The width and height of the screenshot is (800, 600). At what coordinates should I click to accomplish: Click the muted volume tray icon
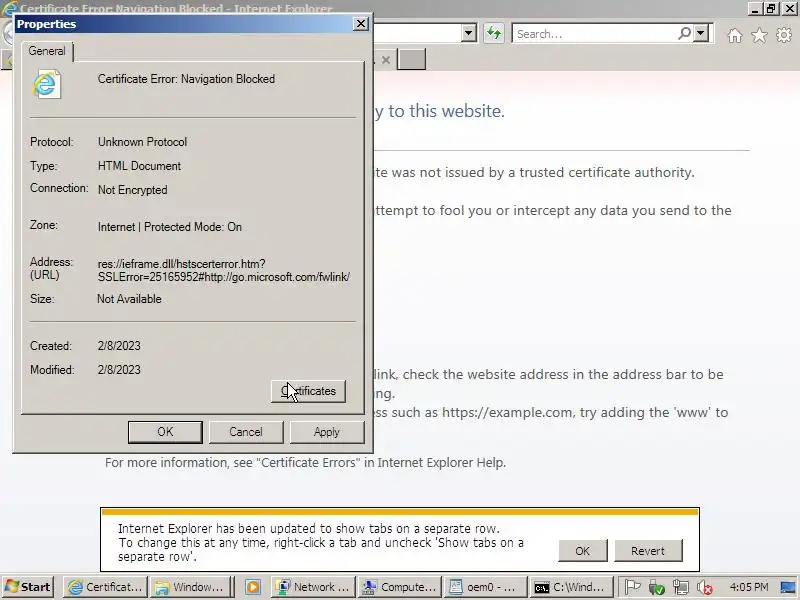(705, 587)
